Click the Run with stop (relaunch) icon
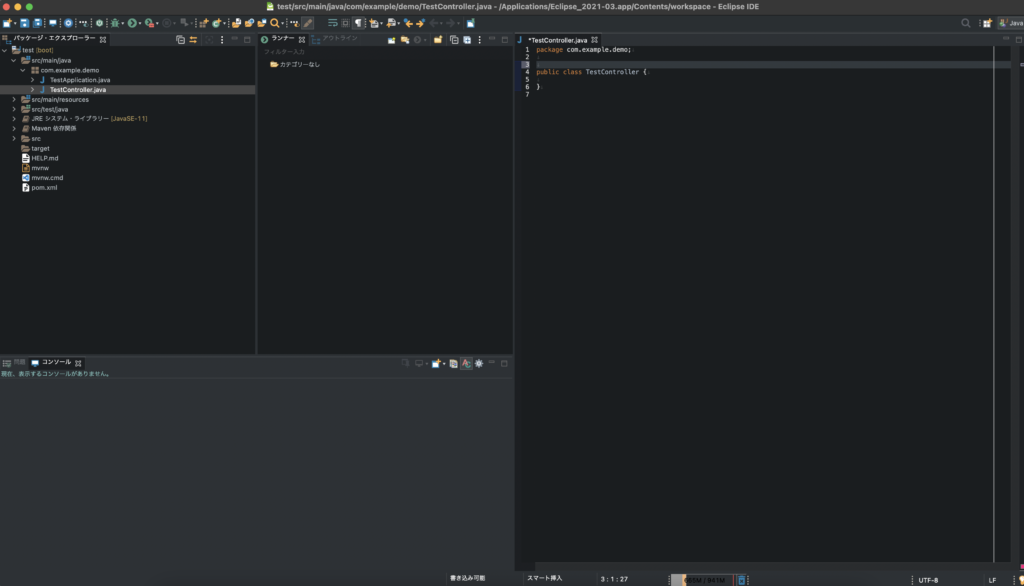This screenshot has height=586, width=1024. tap(150, 23)
